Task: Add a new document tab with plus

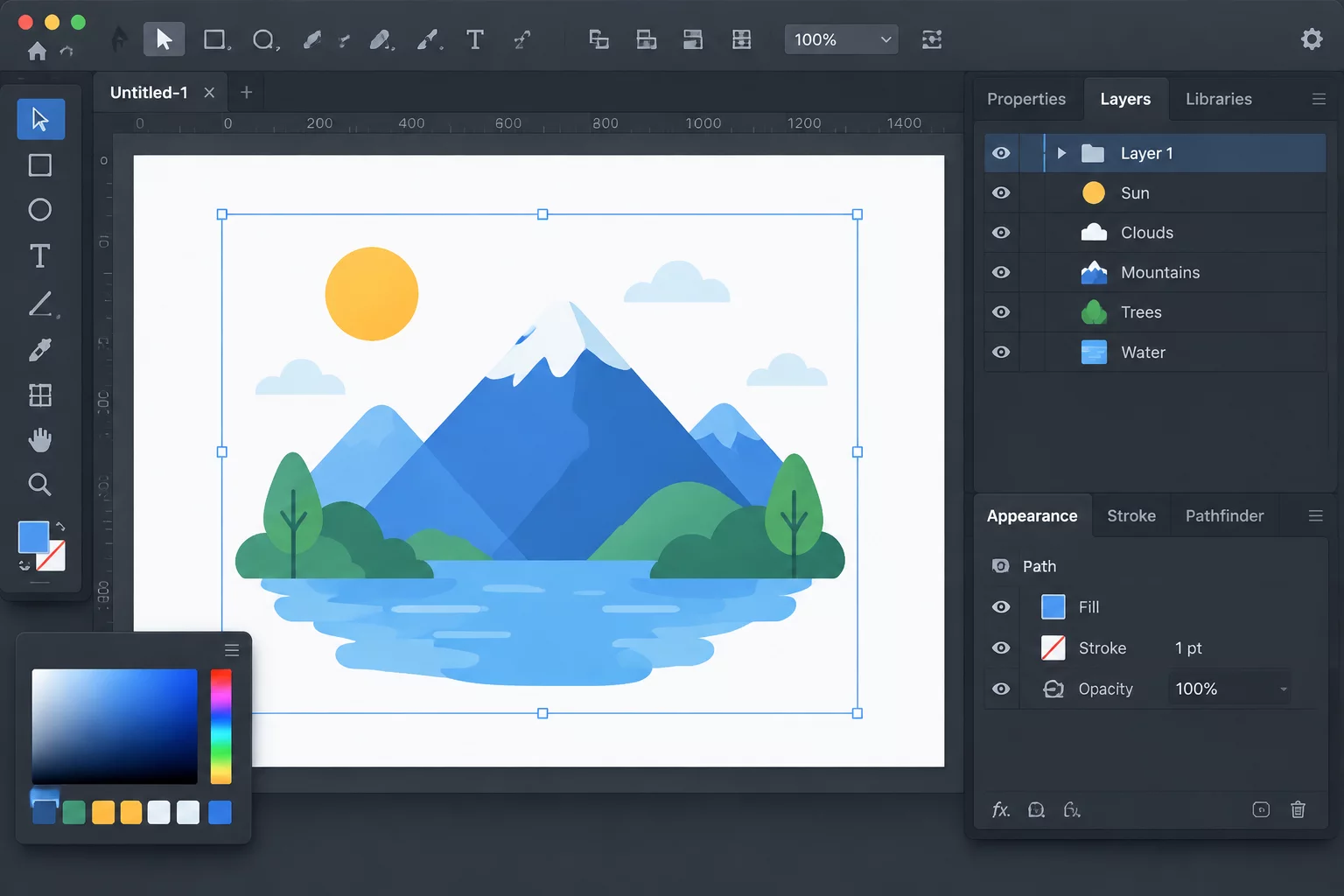Action: [x=247, y=92]
